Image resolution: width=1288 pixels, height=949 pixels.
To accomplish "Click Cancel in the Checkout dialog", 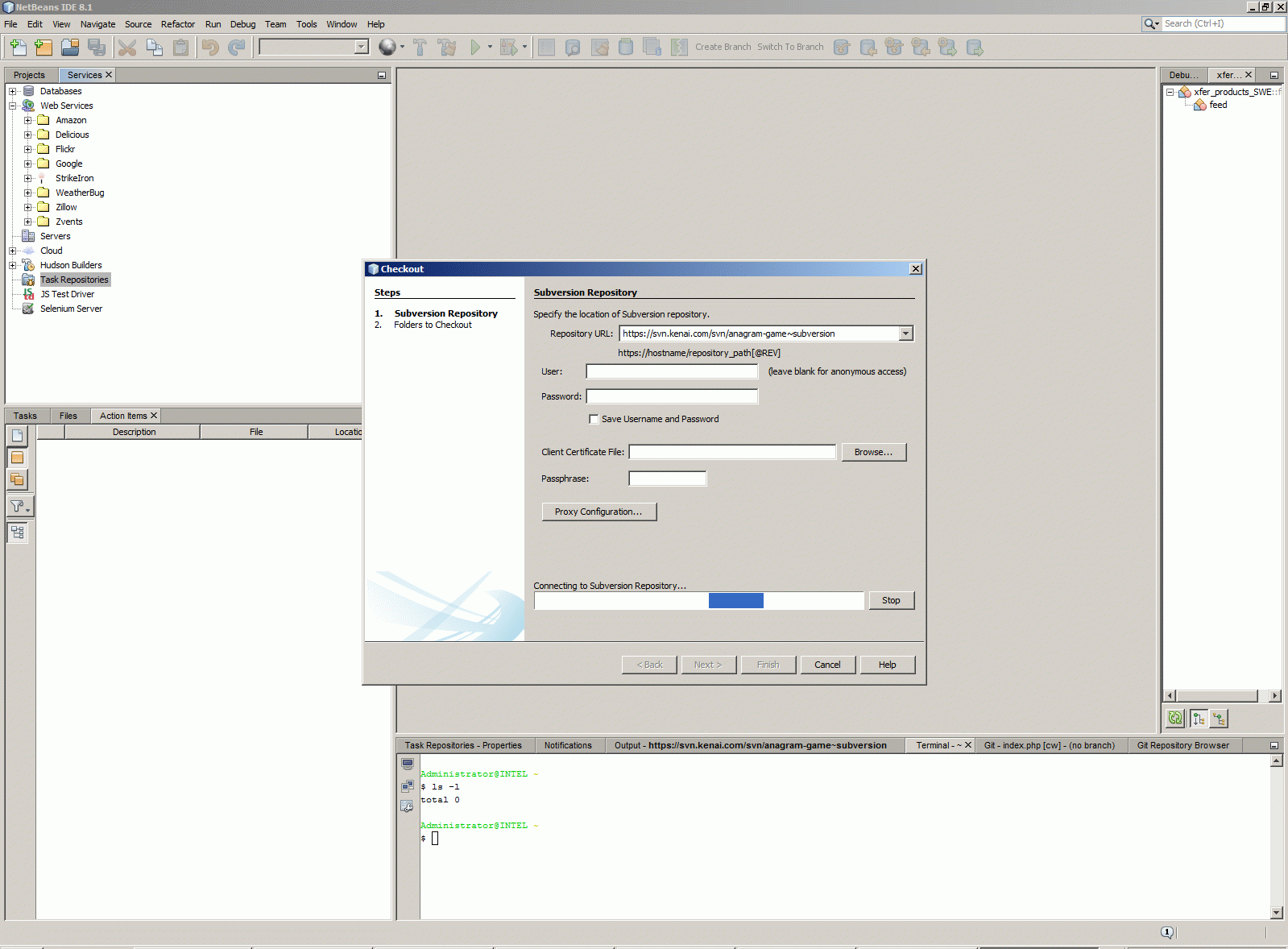I will [x=827, y=665].
